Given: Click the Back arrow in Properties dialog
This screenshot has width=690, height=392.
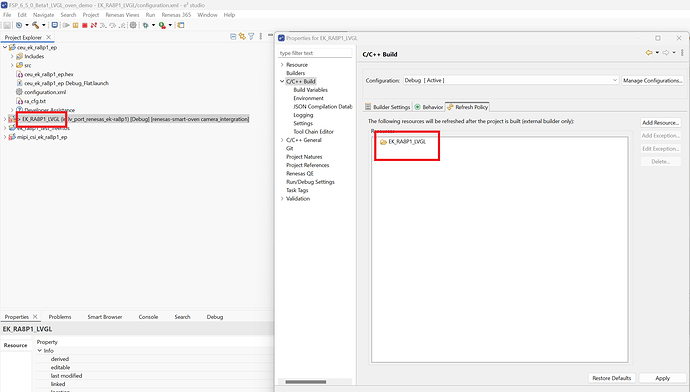Looking at the screenshot, I should 649,53.
